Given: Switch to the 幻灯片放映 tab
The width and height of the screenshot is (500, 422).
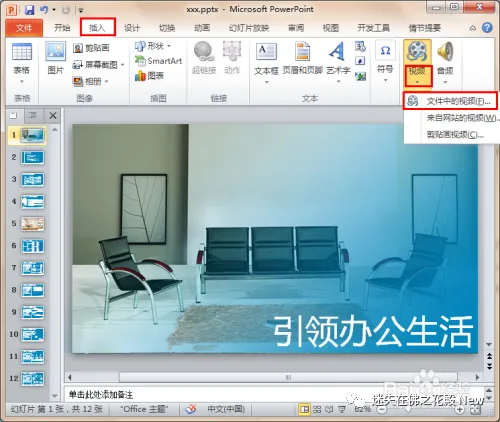Looking at the screenshot, I should coord(249,28).
